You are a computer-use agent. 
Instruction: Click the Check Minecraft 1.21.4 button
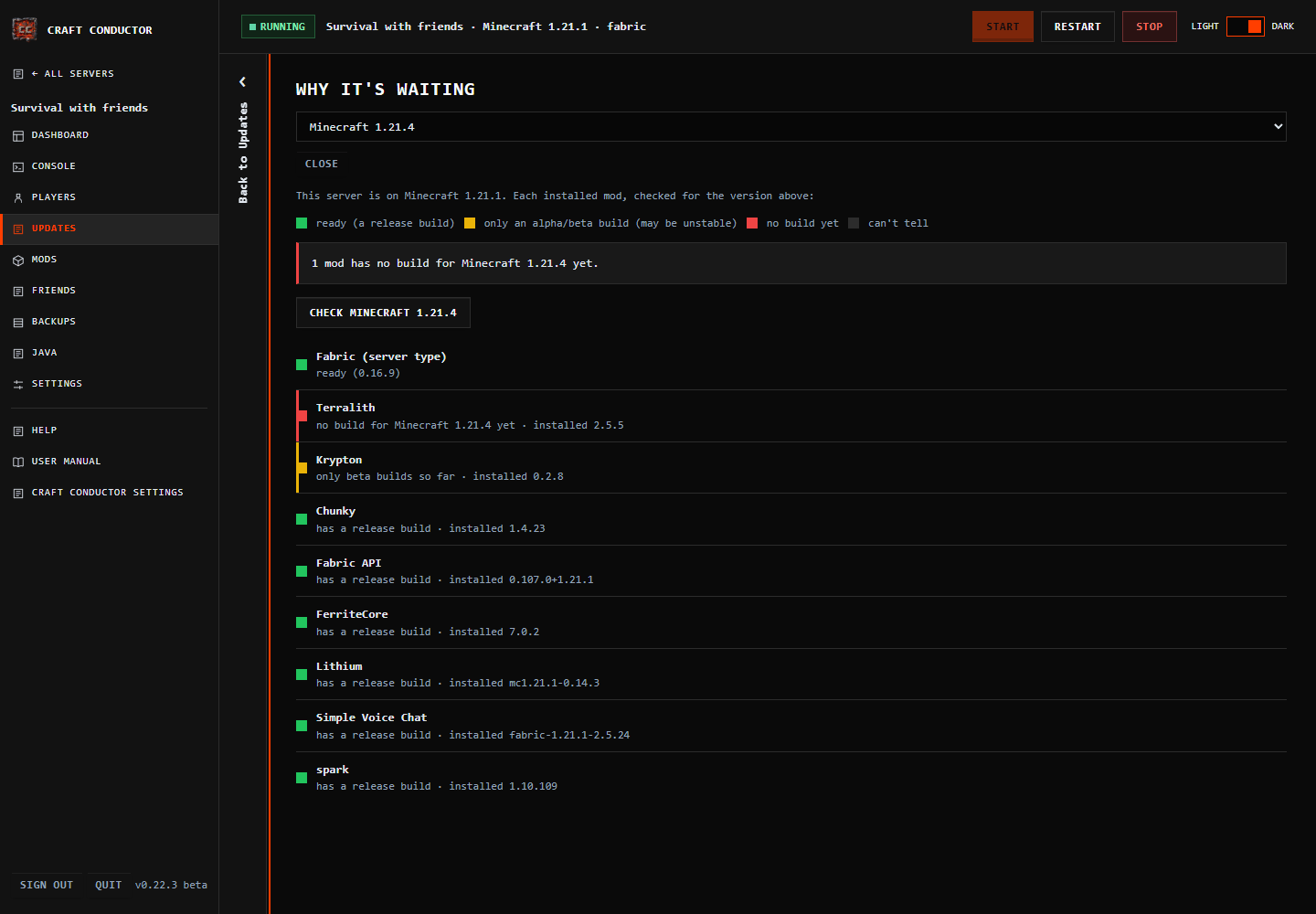[383, 313]
